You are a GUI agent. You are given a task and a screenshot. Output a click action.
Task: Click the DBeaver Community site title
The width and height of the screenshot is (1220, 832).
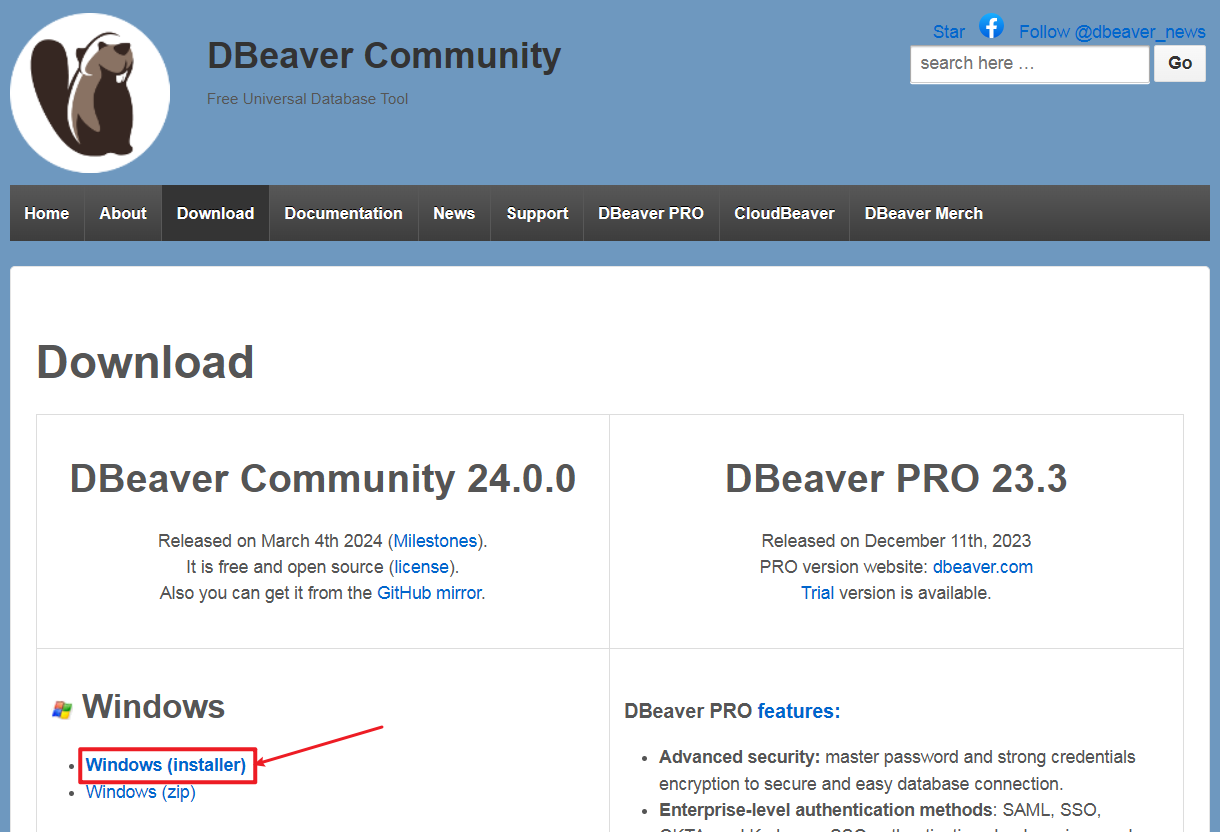[384, 56]
